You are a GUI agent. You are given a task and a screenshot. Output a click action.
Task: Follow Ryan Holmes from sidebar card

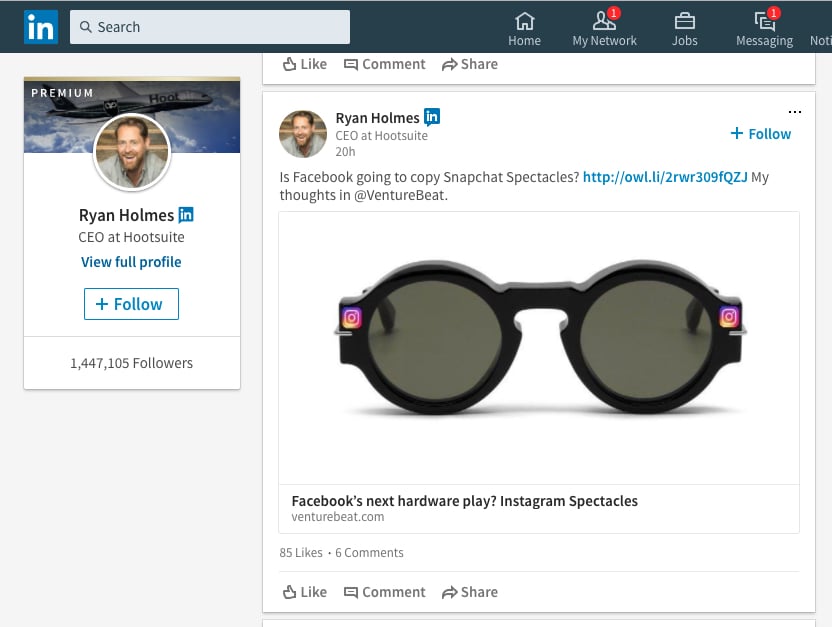[x=131, y=304]
